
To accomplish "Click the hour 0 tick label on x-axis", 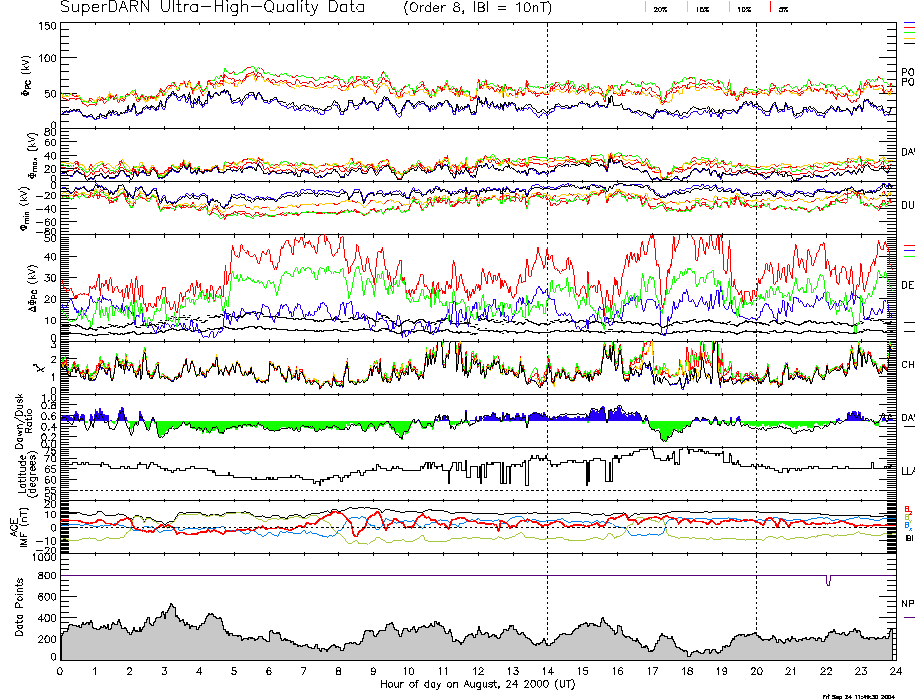I will tap(61, 673).
